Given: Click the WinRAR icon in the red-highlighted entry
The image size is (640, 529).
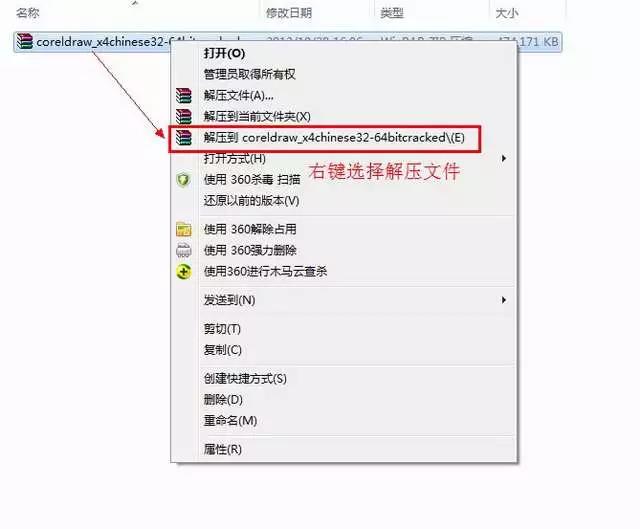Looking at the screenshot, I should coord(184,138).
